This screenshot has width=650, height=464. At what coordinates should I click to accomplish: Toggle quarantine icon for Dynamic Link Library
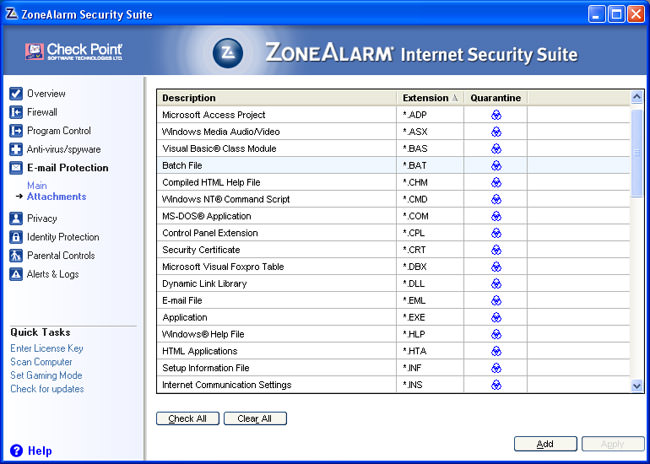[x=496, y=284]
